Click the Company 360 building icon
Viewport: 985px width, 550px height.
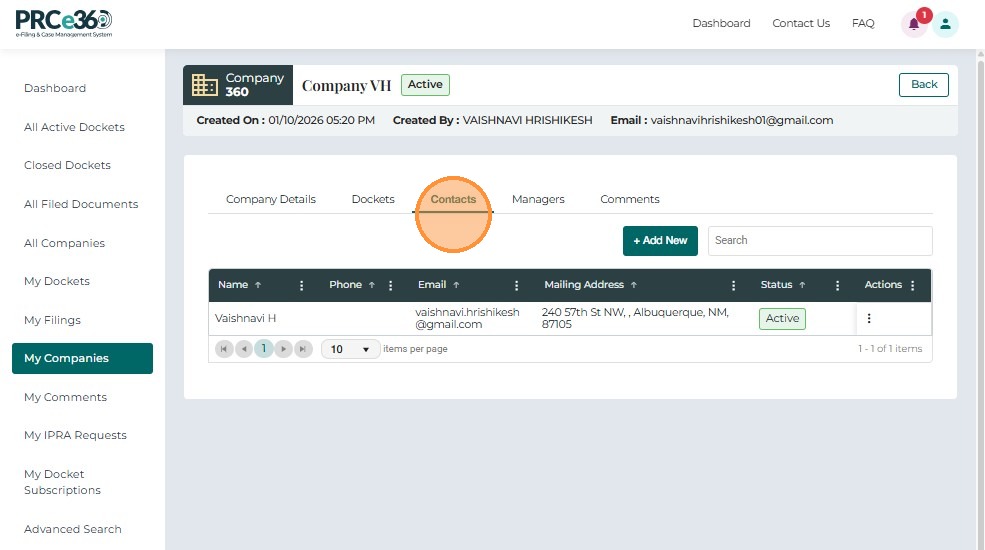205,85
